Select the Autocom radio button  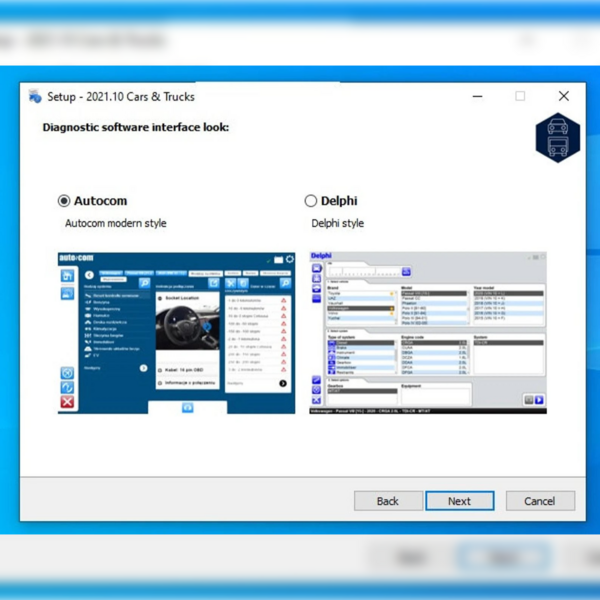[64, 201]
